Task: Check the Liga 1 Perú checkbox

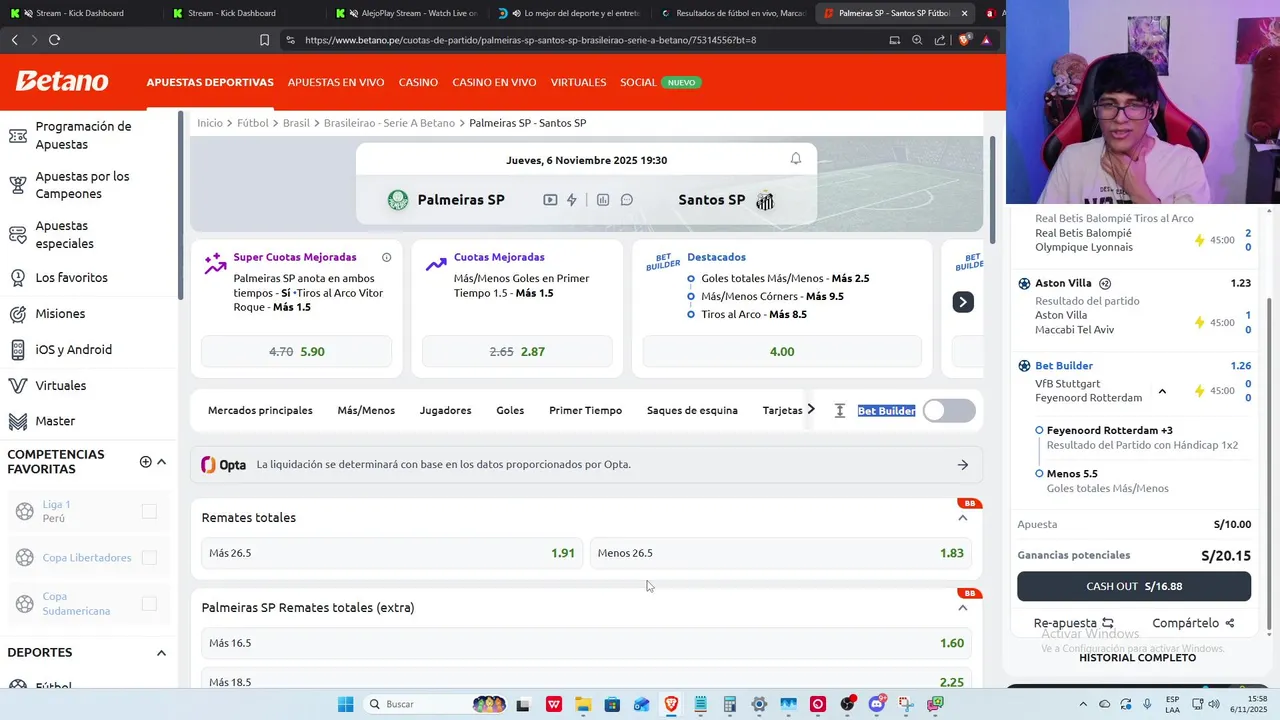Action: click(x=149, y=512)
